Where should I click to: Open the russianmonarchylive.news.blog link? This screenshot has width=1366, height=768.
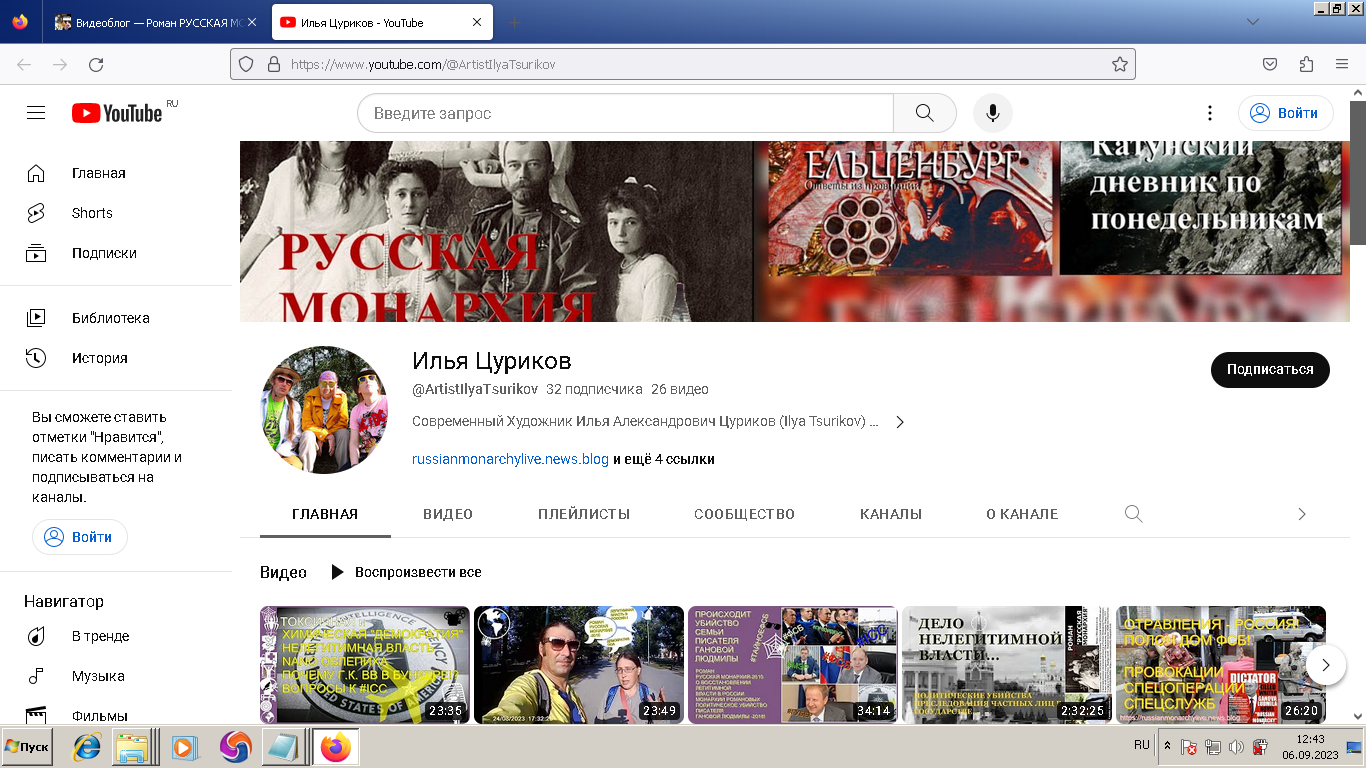510,460
